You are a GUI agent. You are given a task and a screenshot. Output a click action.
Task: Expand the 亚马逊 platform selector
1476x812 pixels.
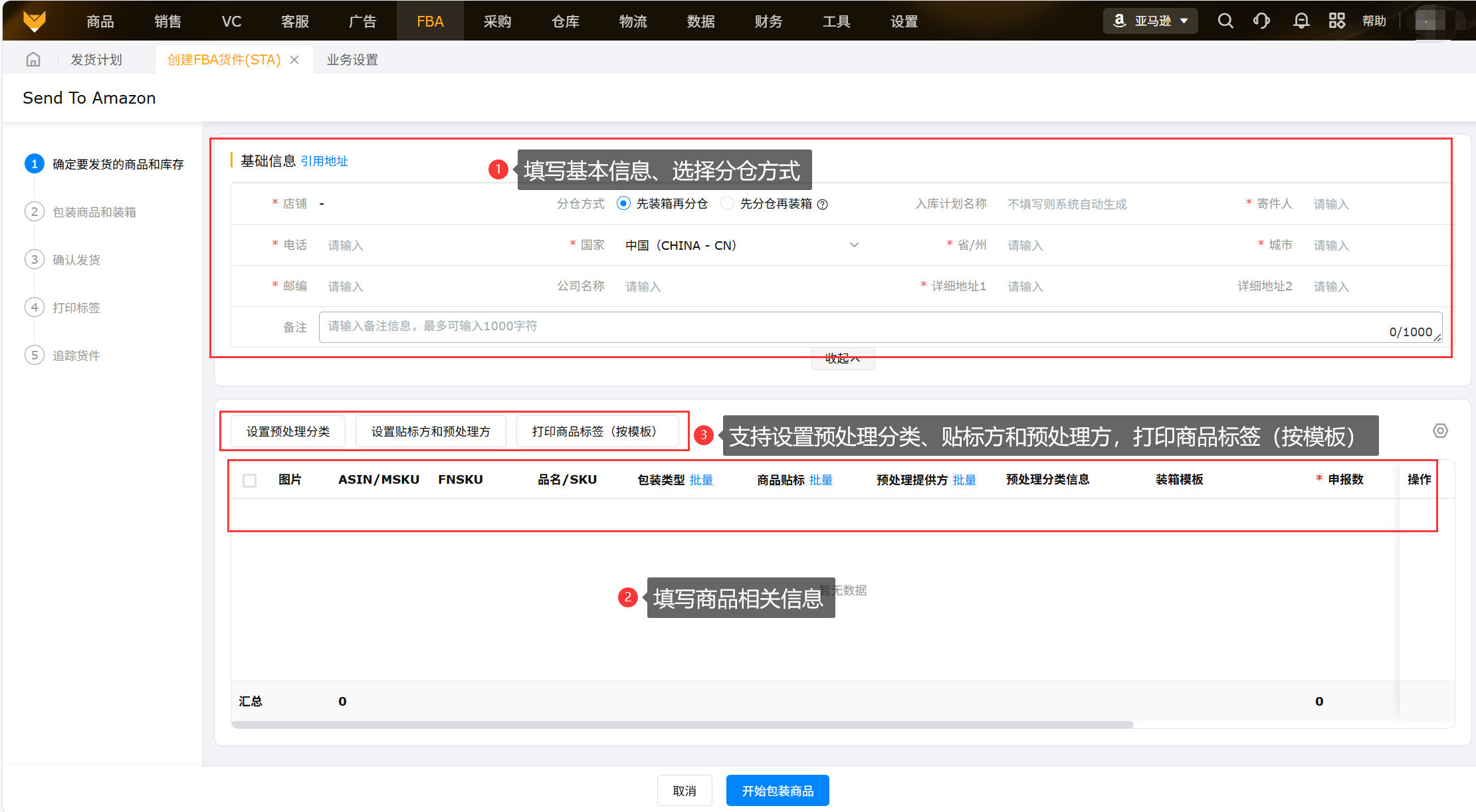click(1151, 21)
